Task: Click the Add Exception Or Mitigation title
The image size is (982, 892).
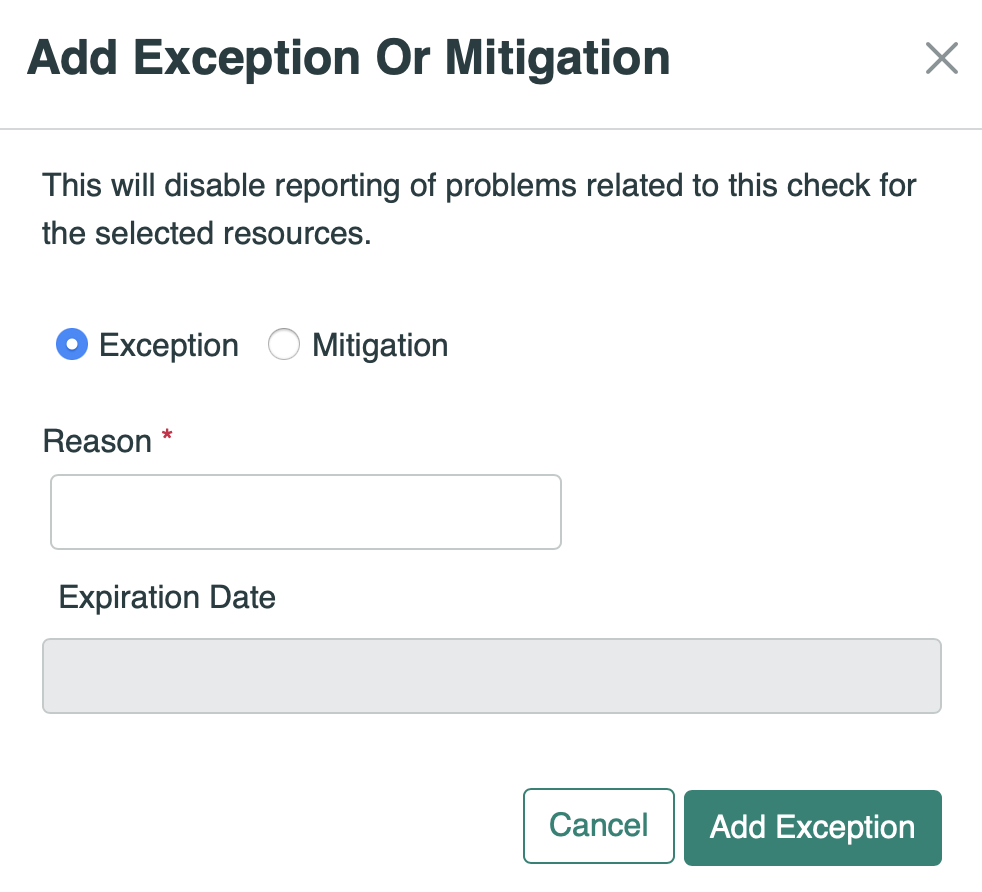Action: pos(349,57)
